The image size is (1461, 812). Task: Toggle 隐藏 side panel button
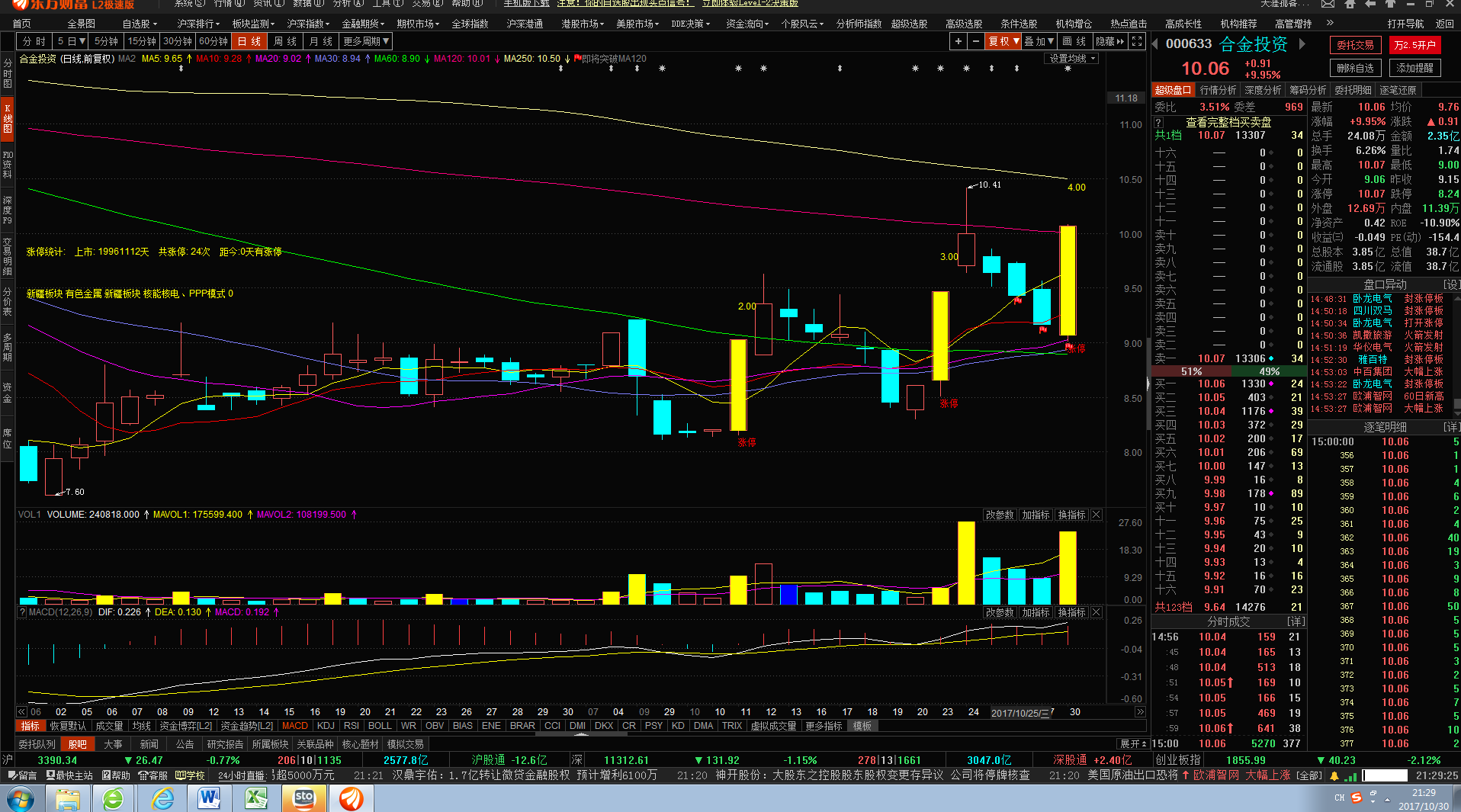[x=1109, y=41]
